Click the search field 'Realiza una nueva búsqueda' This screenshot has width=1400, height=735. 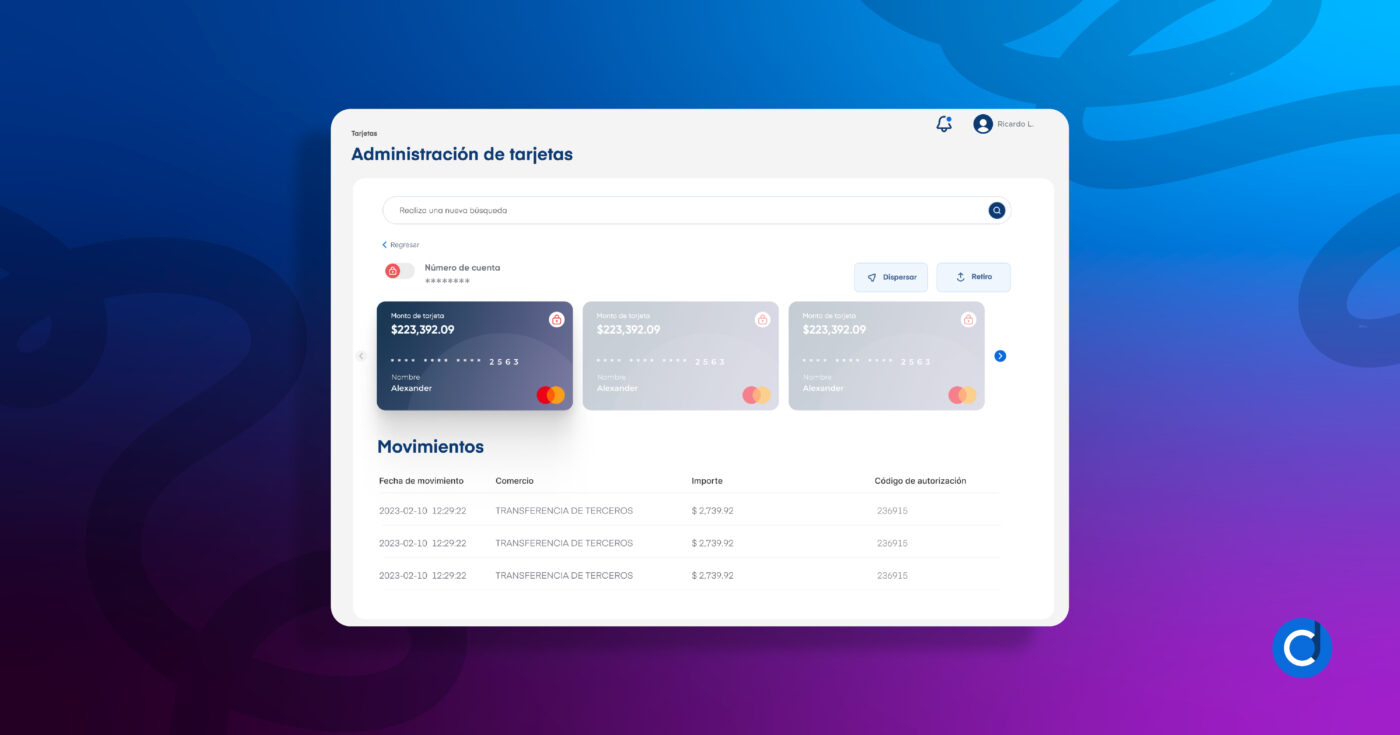[600, 210]
